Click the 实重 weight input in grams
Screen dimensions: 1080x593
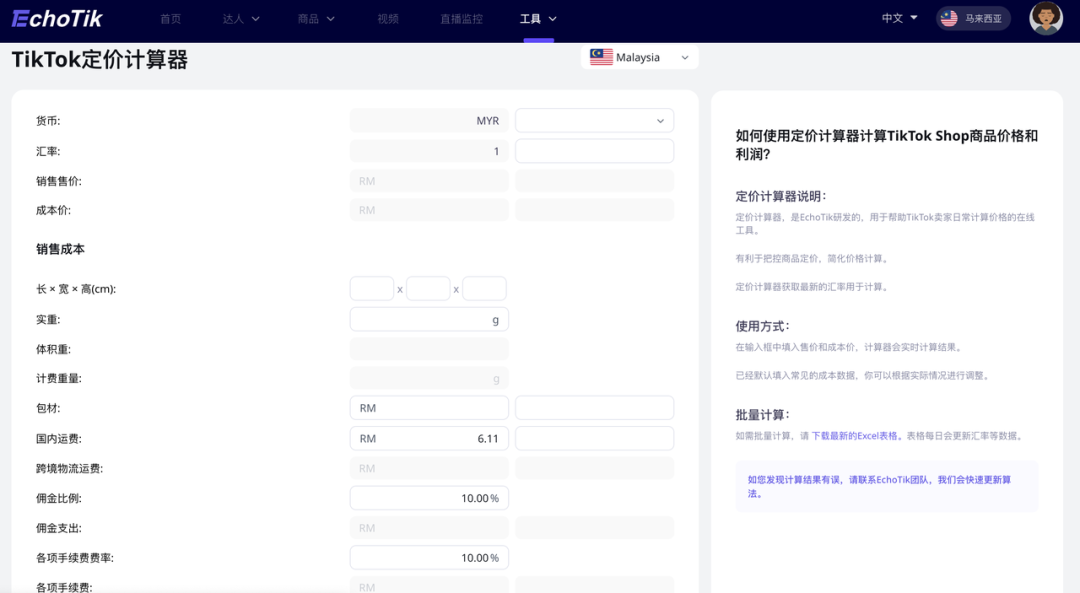429,320
